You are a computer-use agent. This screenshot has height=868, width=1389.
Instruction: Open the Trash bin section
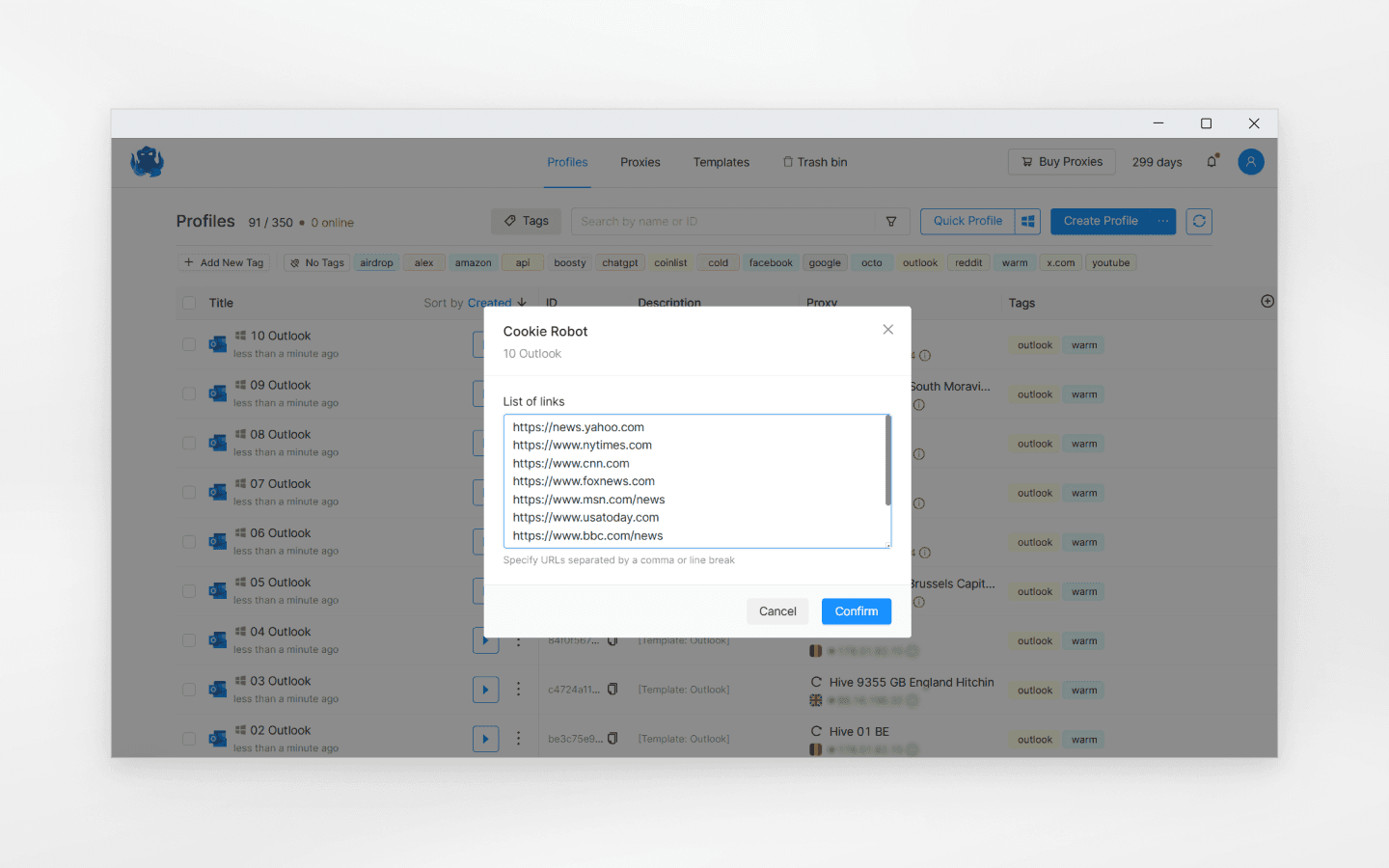815,162
